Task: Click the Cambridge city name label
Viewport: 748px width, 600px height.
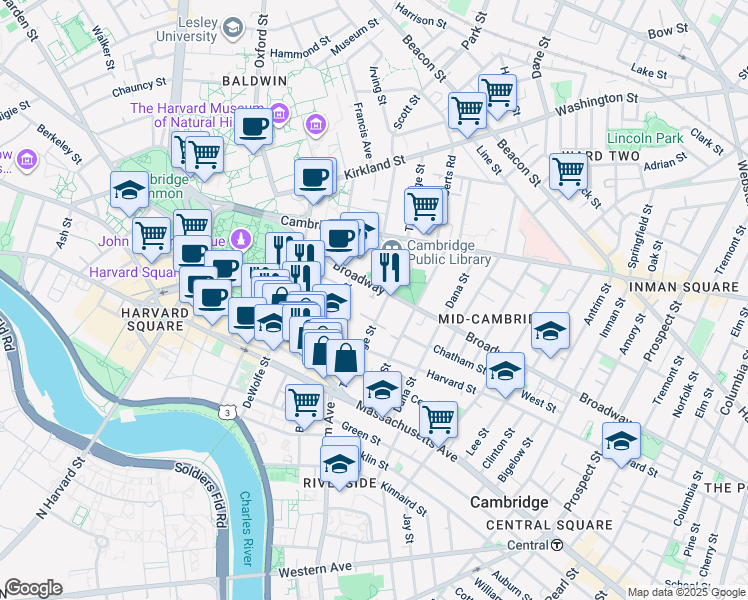Action: point(509,502)
